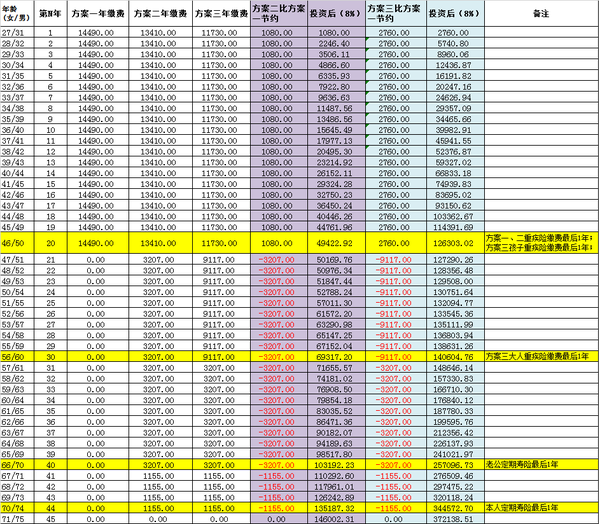The image size is (600, 524).
Task: Select cell with value 5740.80
Action: click(x=455, y=43)
